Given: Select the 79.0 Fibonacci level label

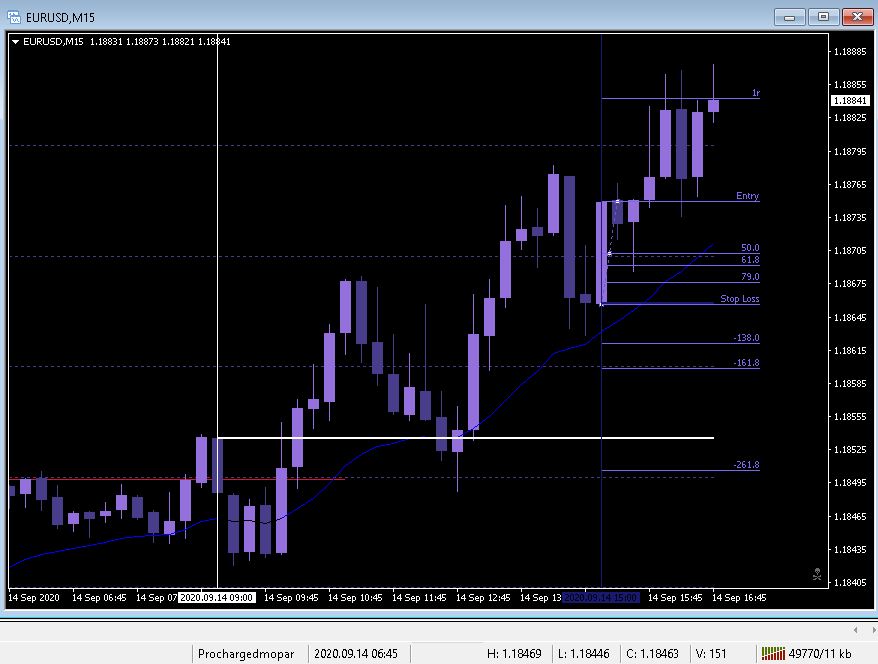Looking at the screenshot, I should [x=750, y=277].
